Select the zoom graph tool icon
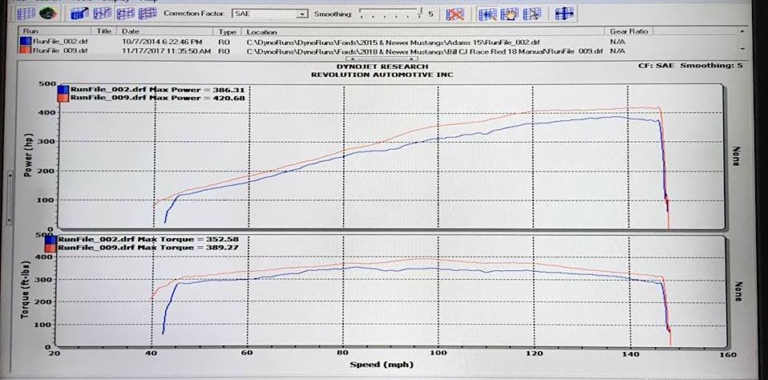Image resolution: width=768 pixels, height=380 pixels. [487, 14]
